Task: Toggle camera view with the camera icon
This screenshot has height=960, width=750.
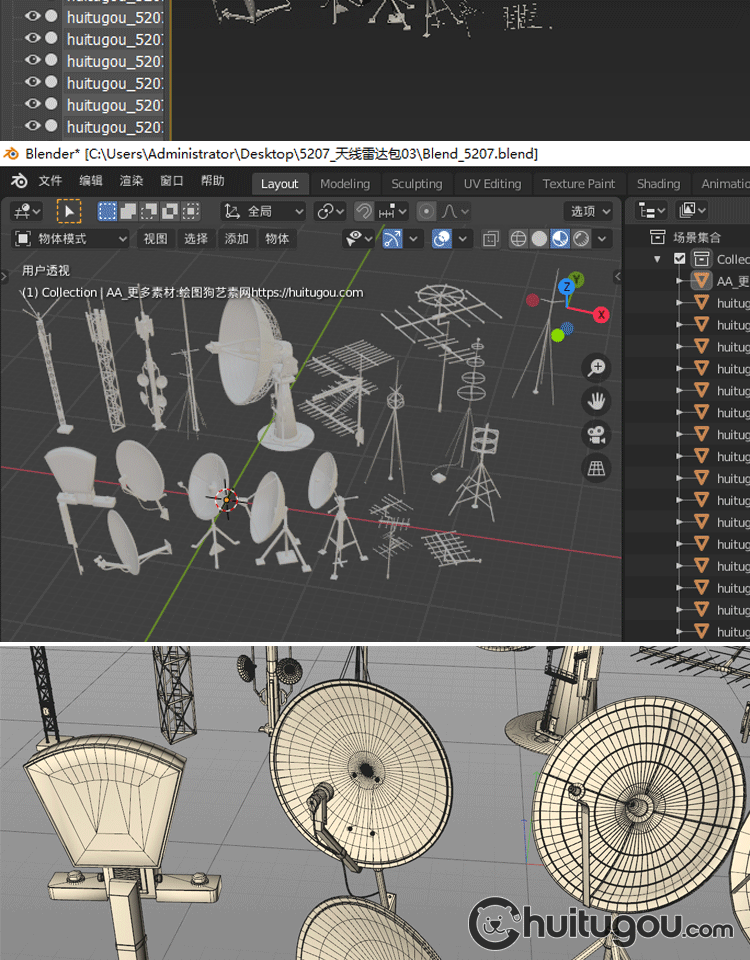Action: click(x=597, y=434)
